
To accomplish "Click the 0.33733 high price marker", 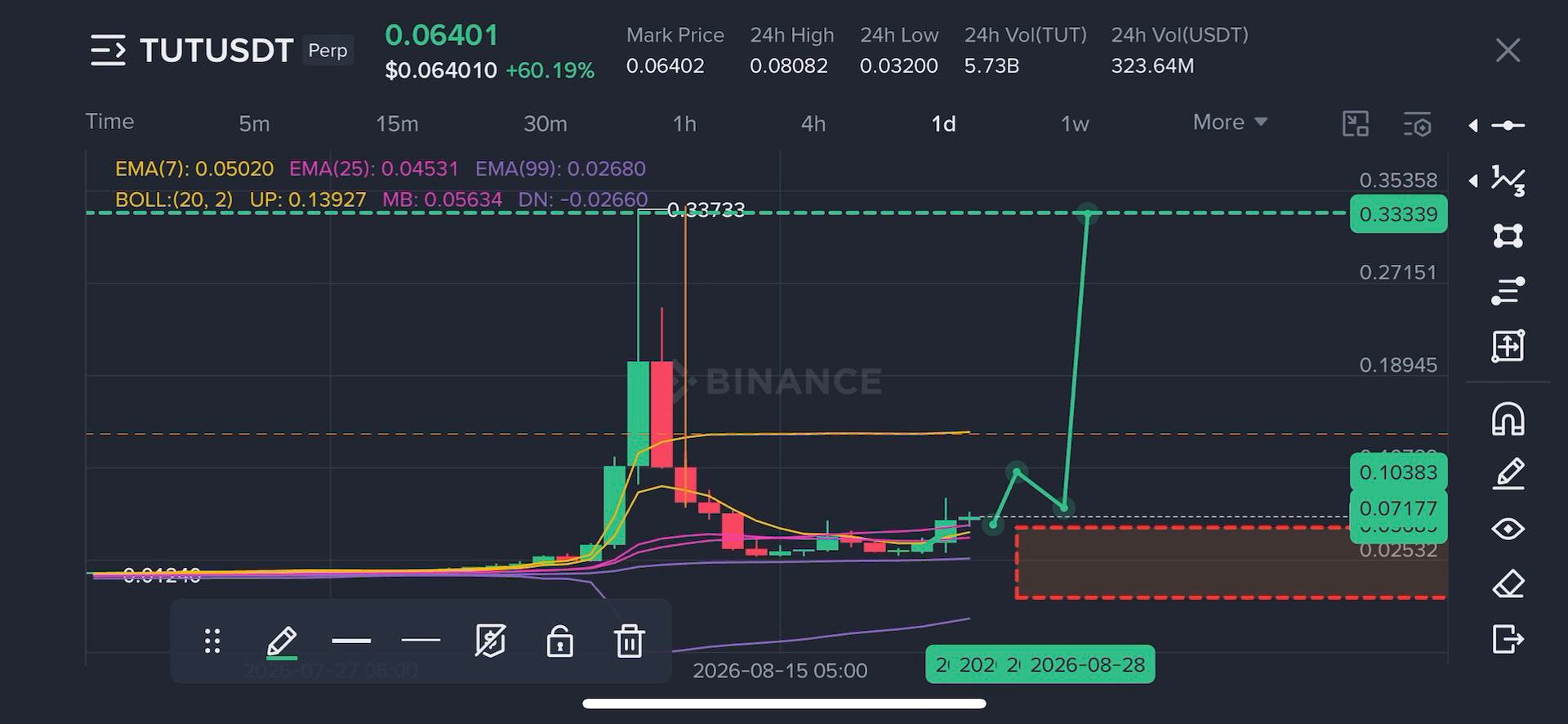I will [x=706, y=210].
